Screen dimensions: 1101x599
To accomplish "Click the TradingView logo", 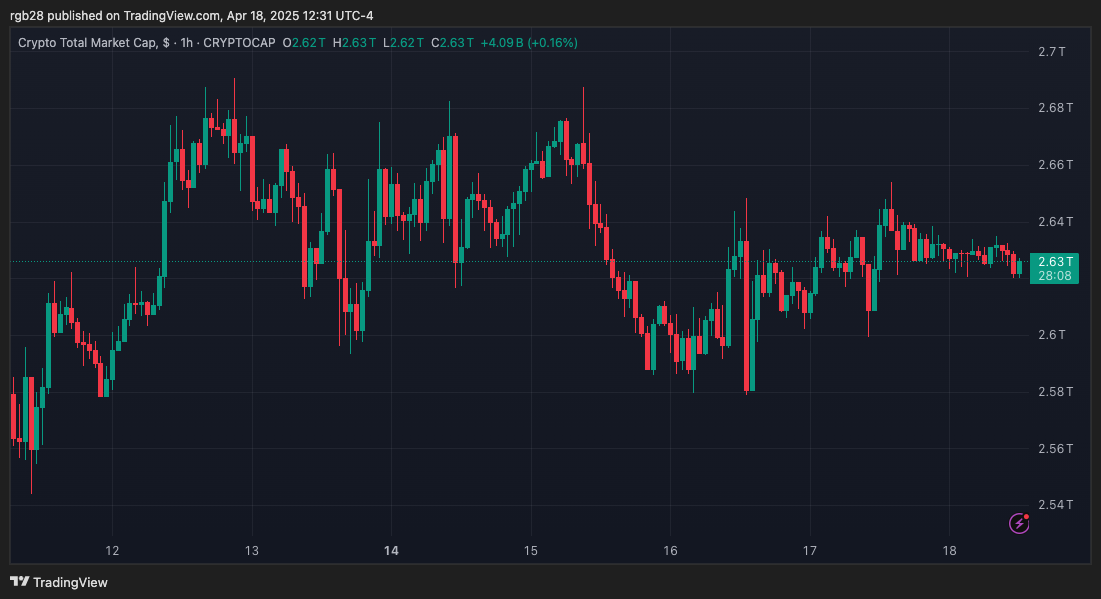I will coord(60,582).
